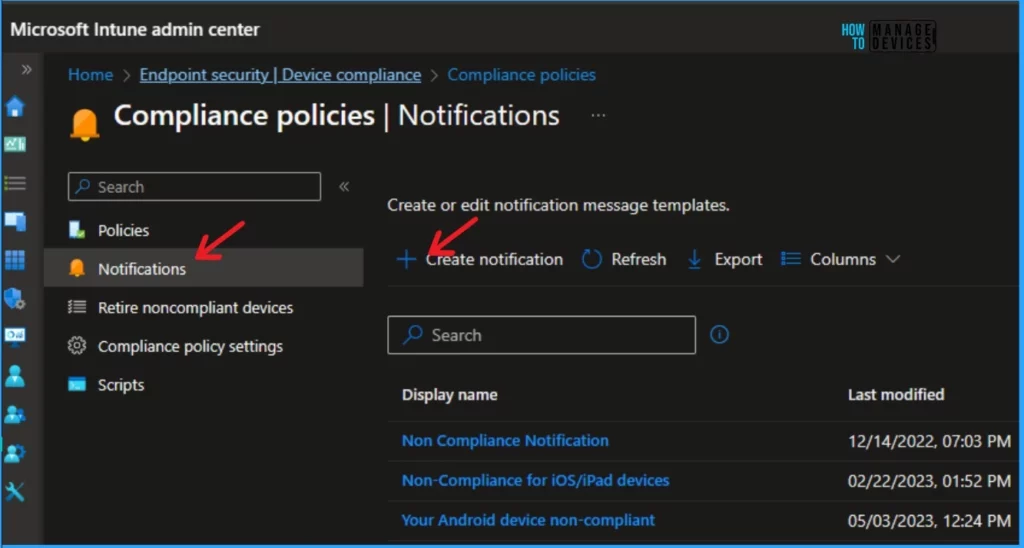1024x548 pixels.
Task: Open Apps grid icon in sidebar
Action: [15, 260]
